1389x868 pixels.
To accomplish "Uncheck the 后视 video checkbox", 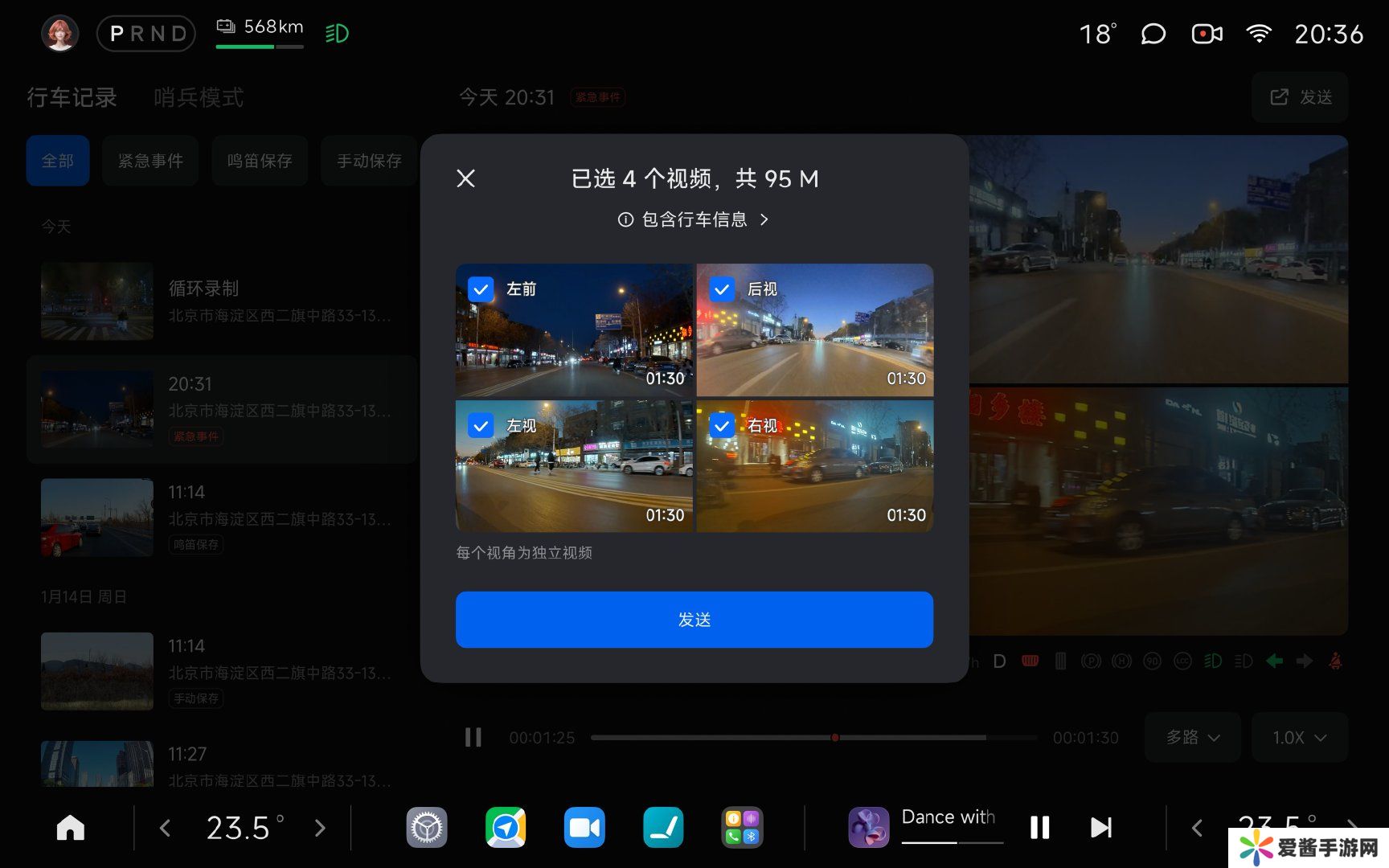I will coord(722,289).
